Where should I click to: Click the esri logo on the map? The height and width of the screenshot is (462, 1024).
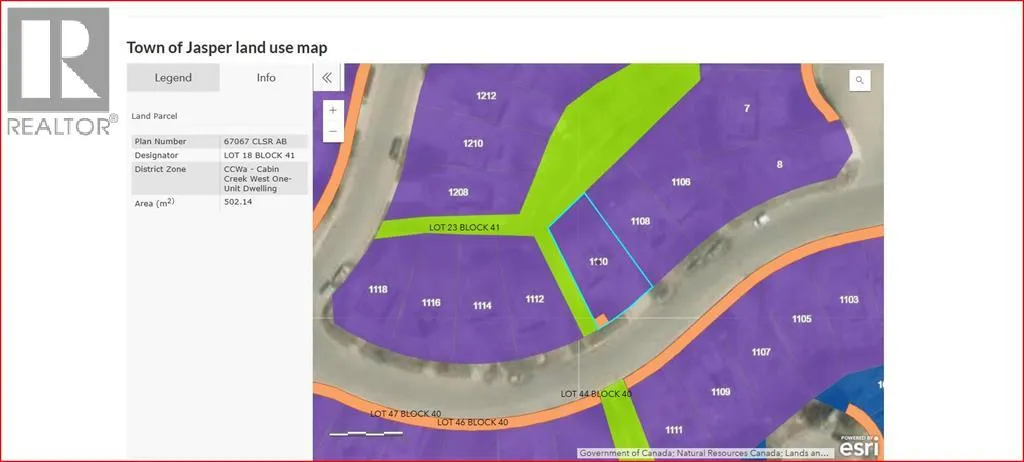[x=859, y=446]
